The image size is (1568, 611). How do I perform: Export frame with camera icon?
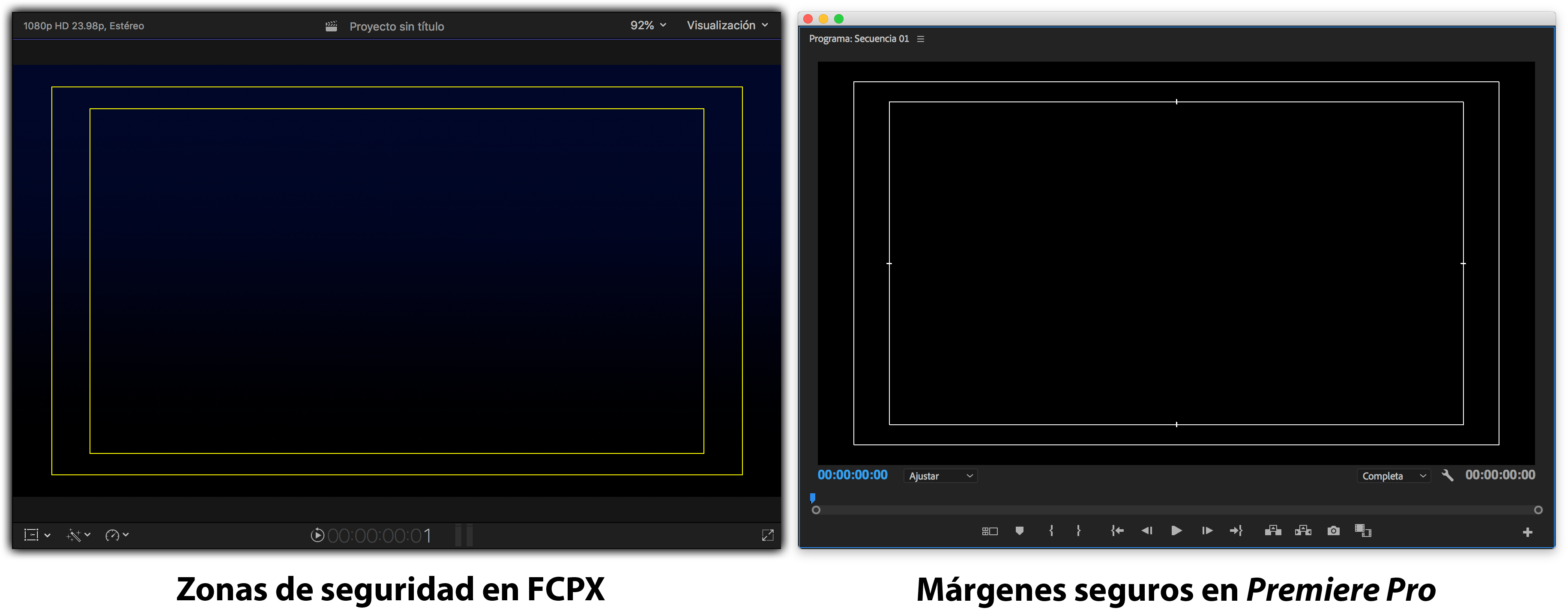coord(1333,531)
